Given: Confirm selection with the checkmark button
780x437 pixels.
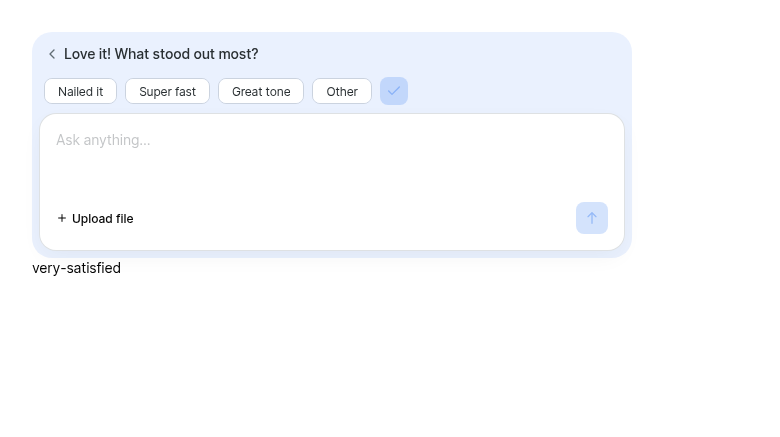Looking at the screenshot, I should click(394, 91).
